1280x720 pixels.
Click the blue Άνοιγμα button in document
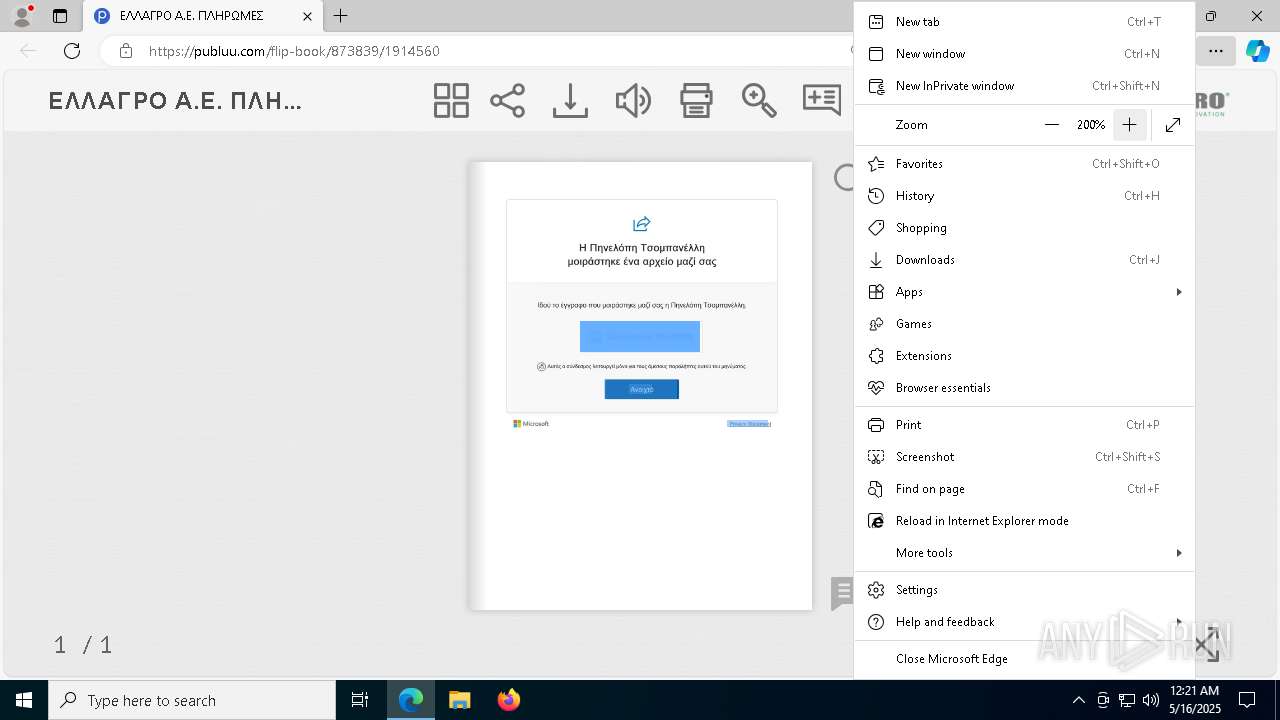coord(642,389)
